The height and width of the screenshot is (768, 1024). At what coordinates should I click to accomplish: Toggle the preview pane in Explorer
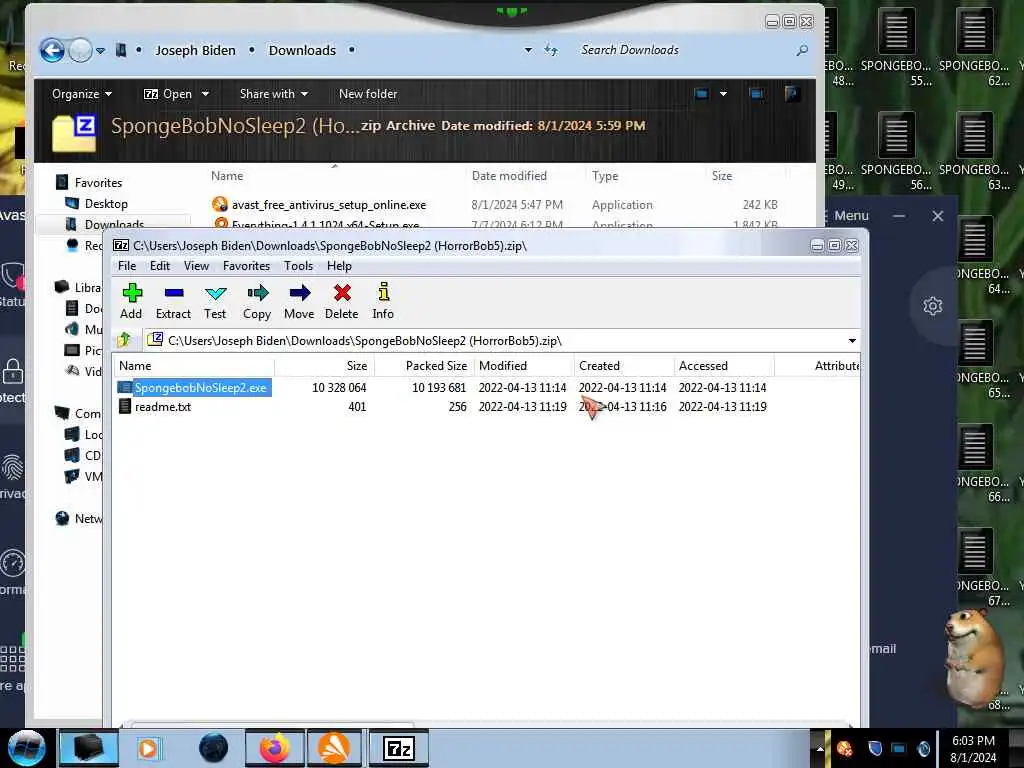[x=756, y=94]
